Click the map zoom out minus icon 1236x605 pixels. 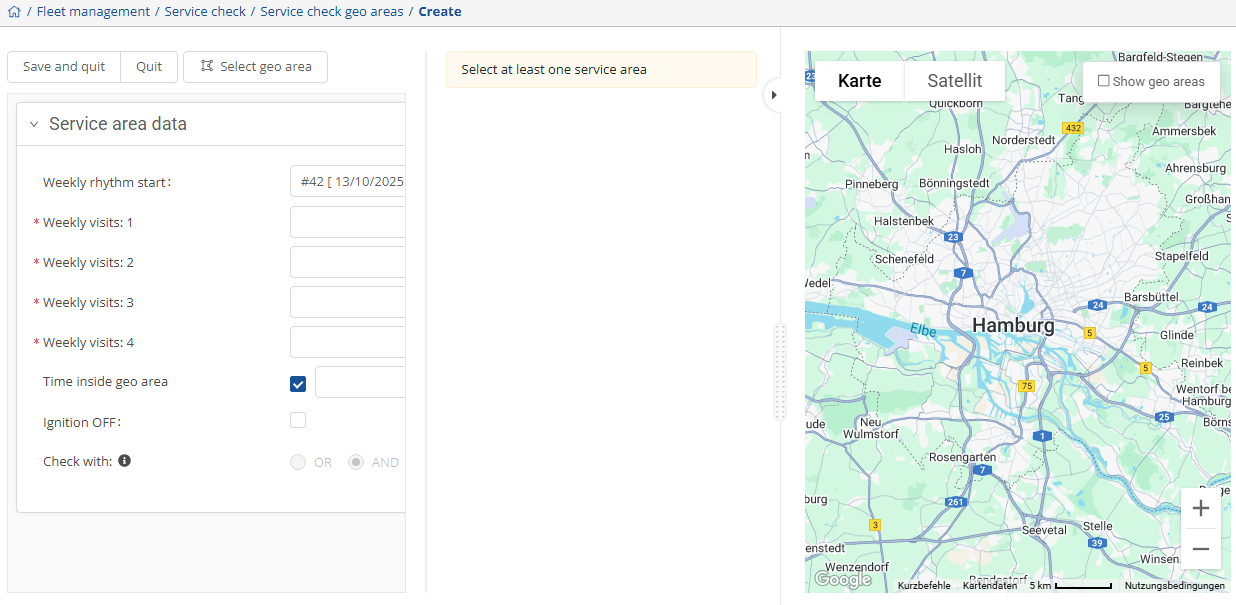click(1201, 549)
